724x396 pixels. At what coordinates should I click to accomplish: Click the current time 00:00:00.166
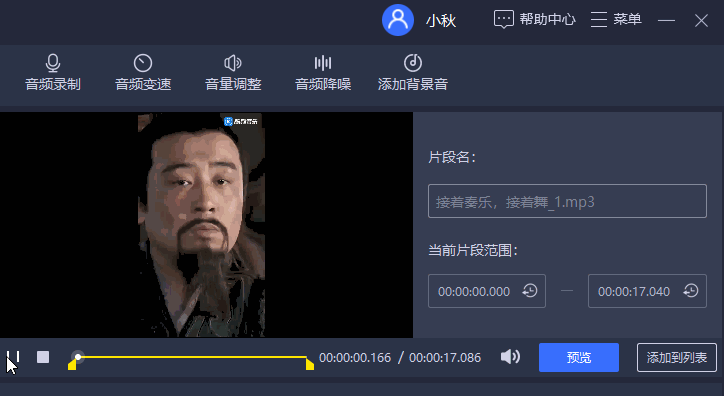pos(355,358)
